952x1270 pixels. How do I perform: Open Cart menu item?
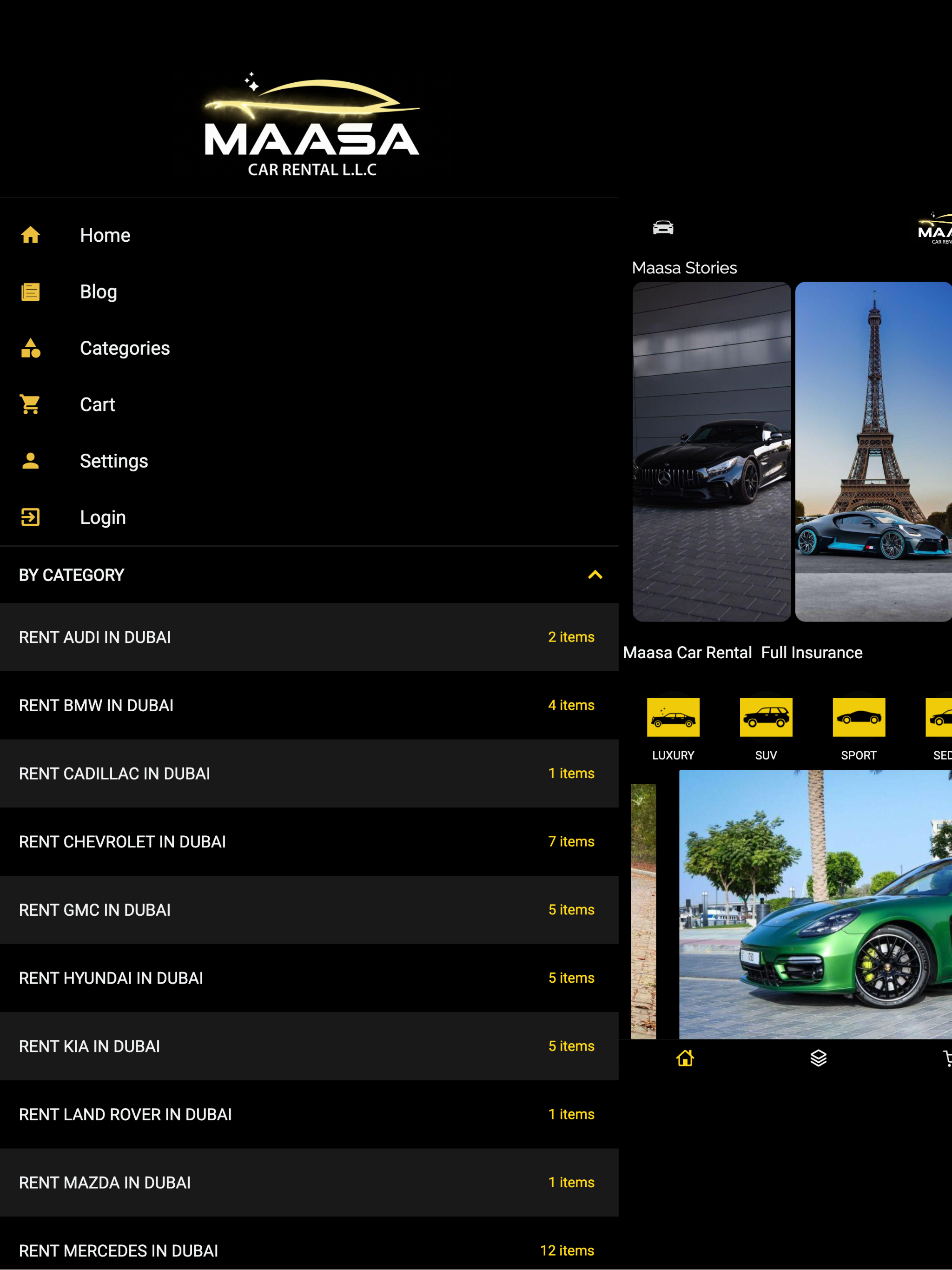tap(309, 404)
